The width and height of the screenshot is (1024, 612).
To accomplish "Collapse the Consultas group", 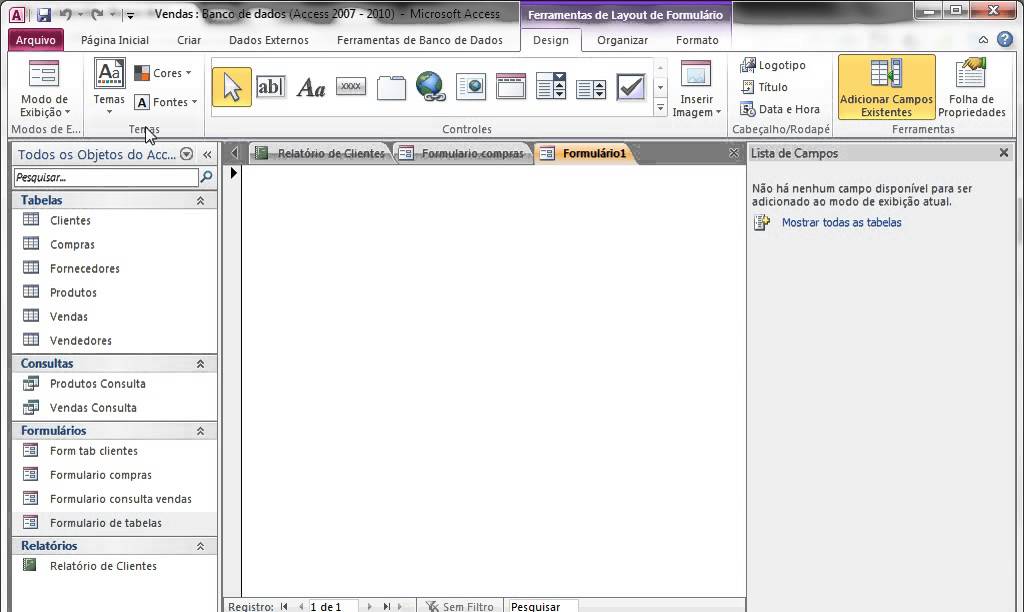I will [x=200, y=364].
